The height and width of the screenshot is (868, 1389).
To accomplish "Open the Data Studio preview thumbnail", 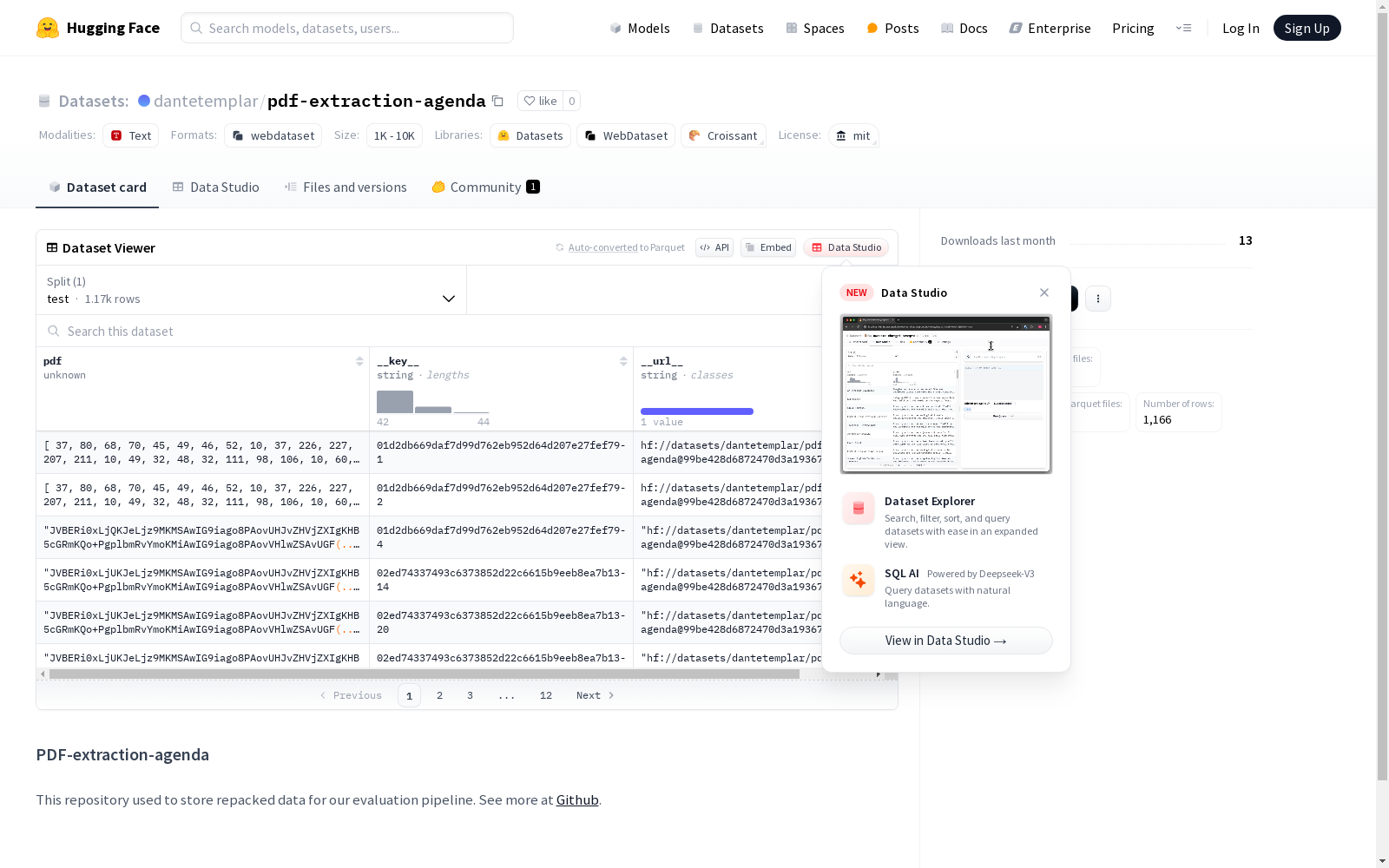I will click(x=946, y=394).
